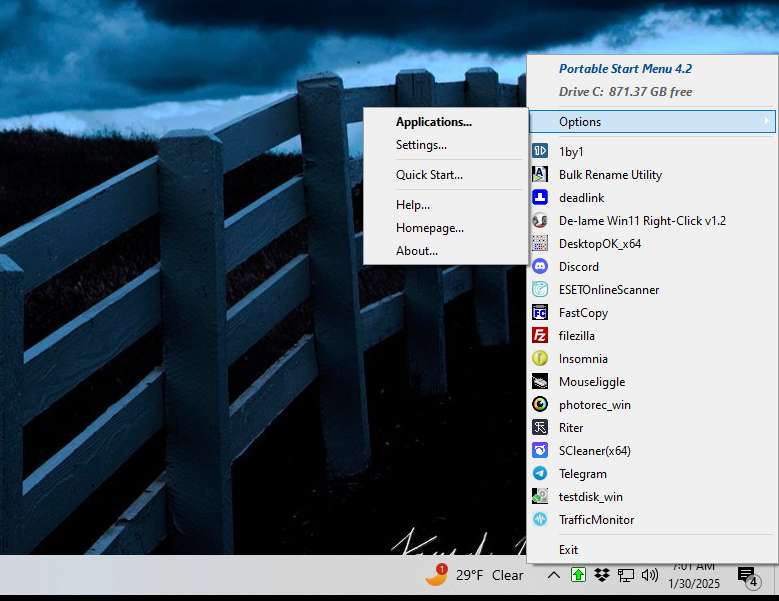Click the DesktopOK_x64 icon
The image size is (779, 601).
[x=540, y=243]
